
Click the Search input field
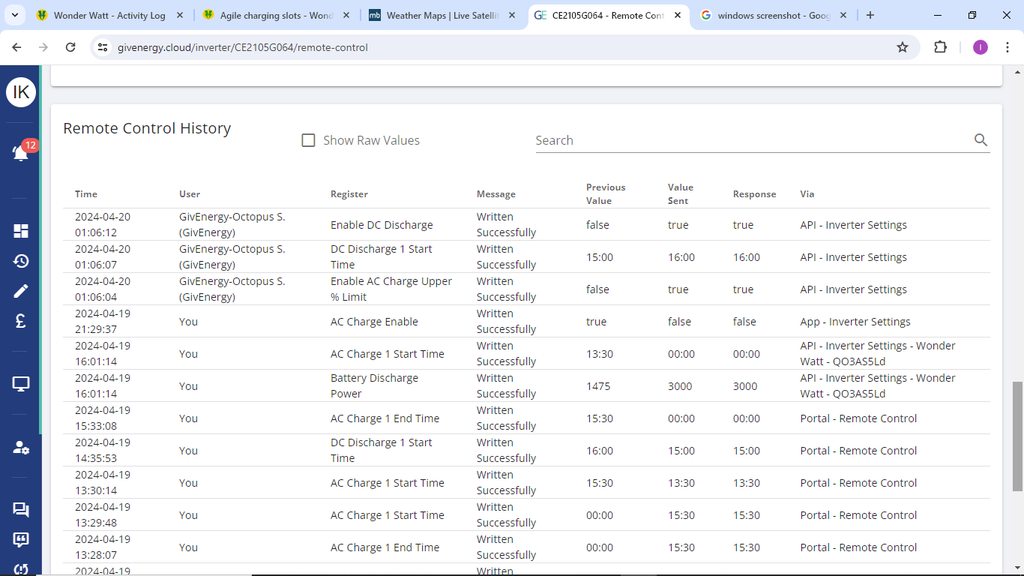point(750,141)
